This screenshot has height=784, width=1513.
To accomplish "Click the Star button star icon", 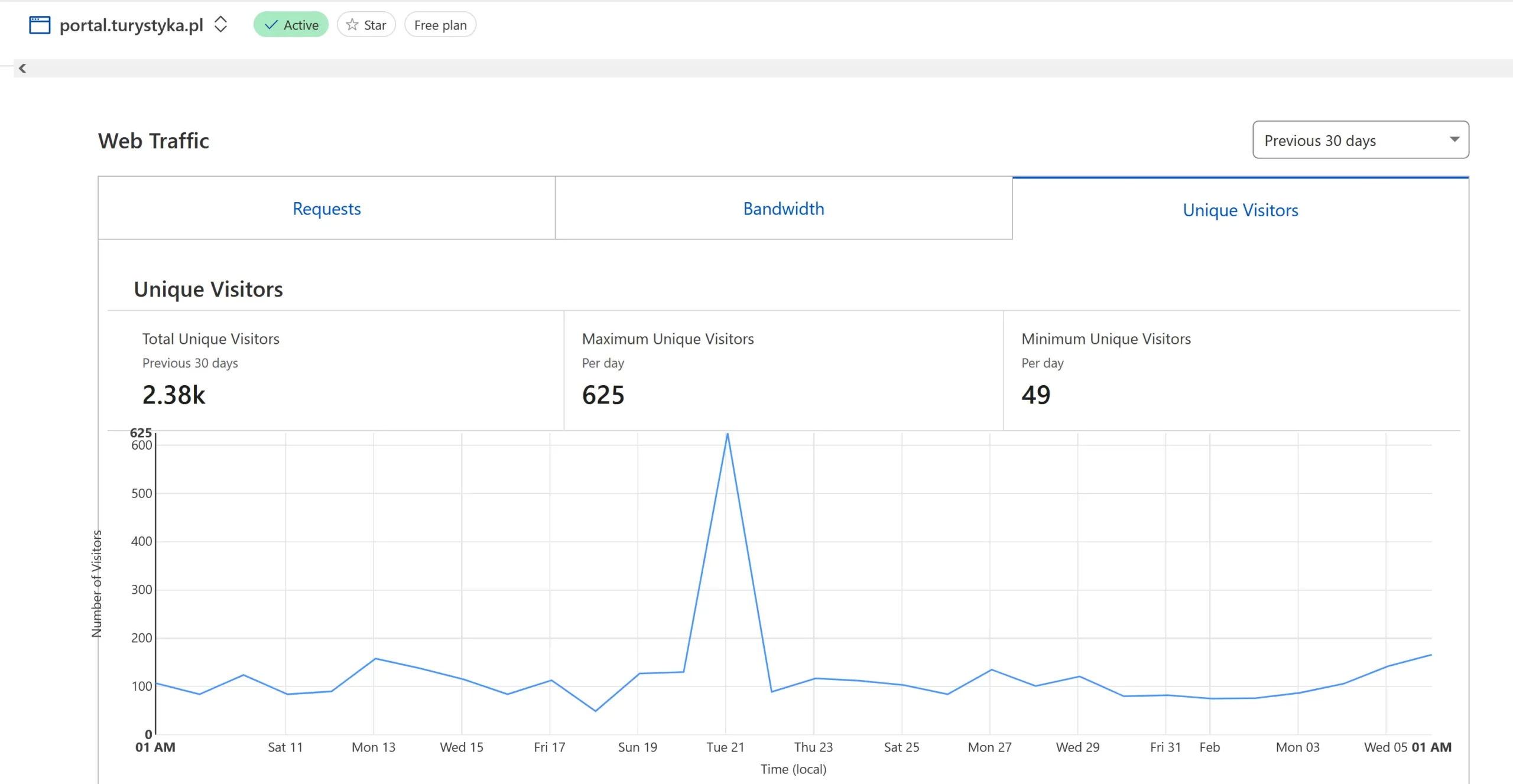I will pos(352,25).
